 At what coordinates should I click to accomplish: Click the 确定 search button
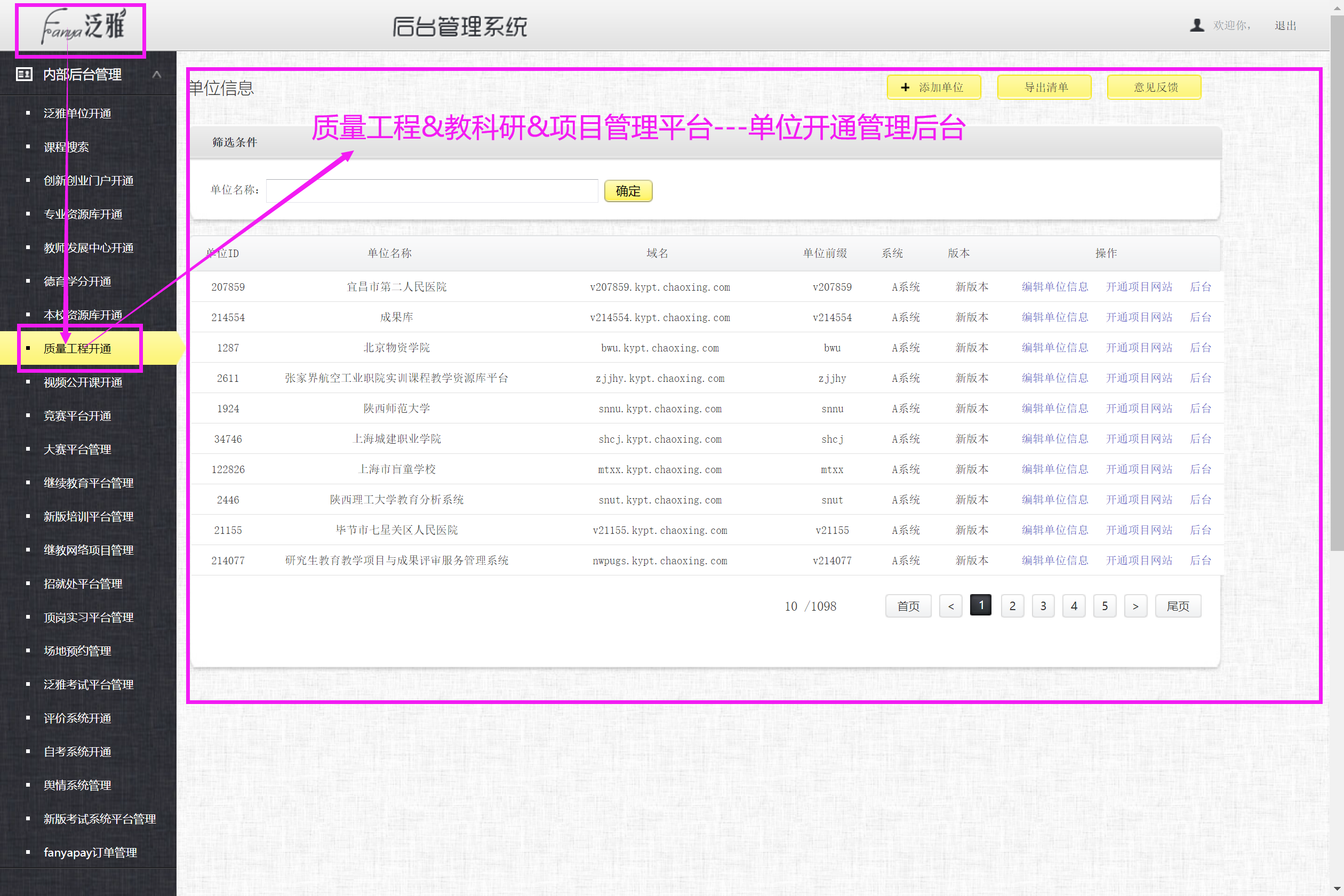pos(627,191)
